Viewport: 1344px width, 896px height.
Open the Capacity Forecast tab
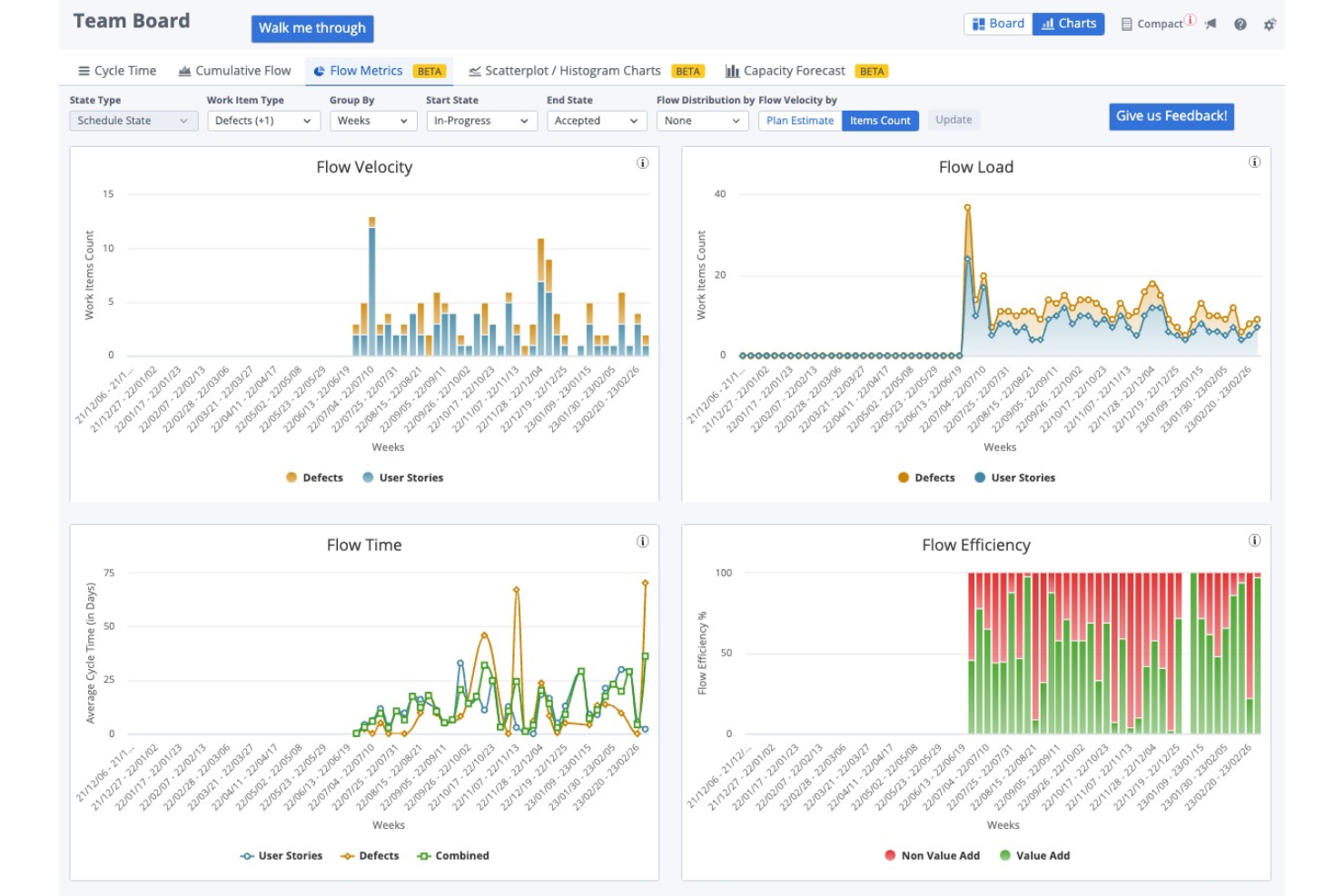[806, 71]
